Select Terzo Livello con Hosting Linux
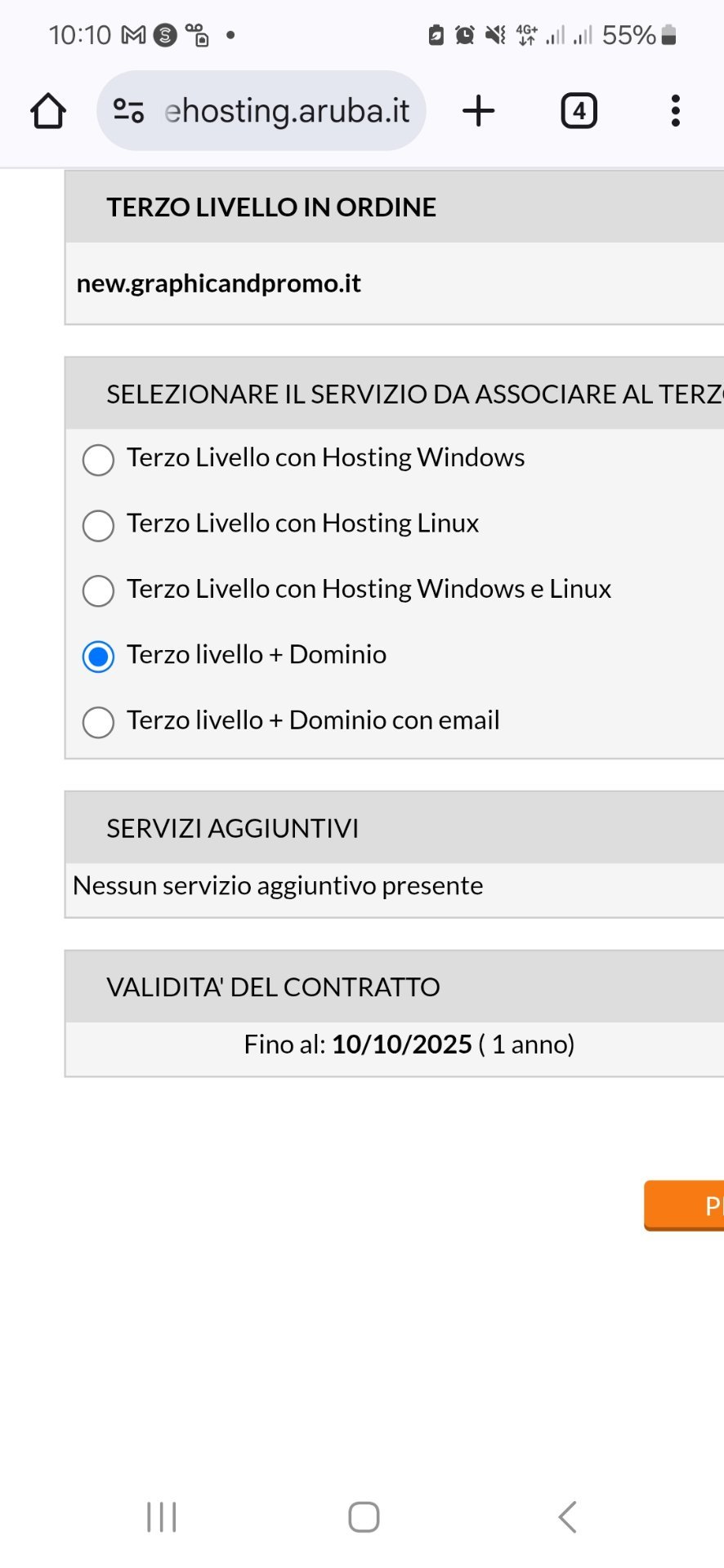 pos(98,525)
